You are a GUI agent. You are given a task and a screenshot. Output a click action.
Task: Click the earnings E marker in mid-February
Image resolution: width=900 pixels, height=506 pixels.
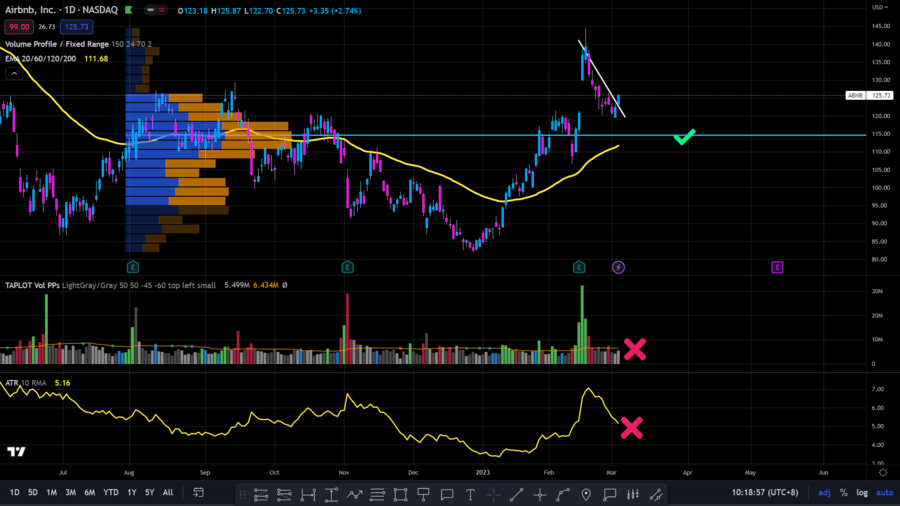(579, 267)
